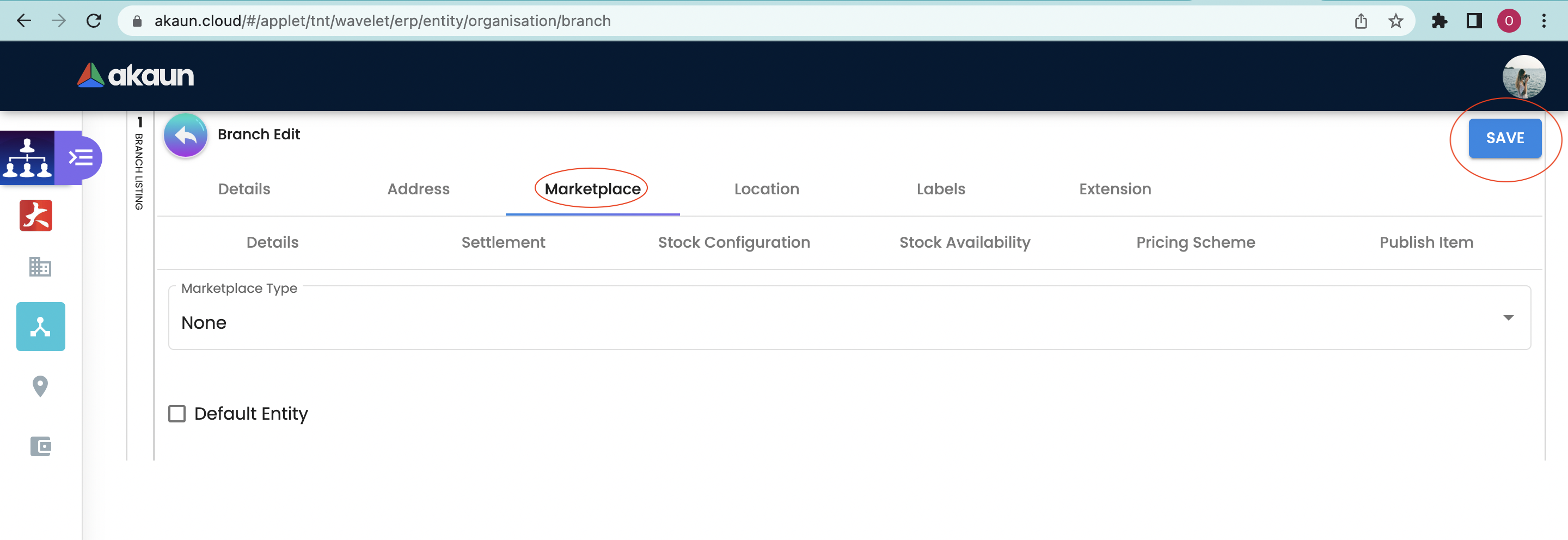Open the Marketplace Type dropdown arrow
Screen dimensions: 1568x540
pyautogui.click(x=1508, y=318)
